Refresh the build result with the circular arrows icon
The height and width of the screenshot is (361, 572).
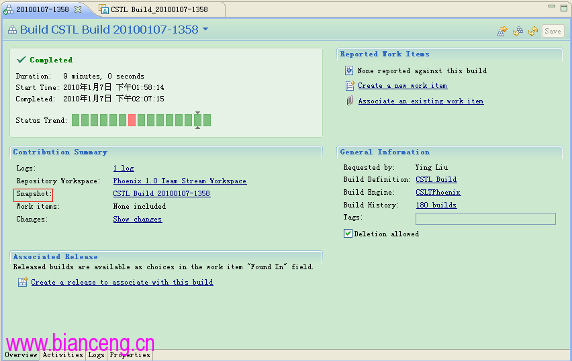click(533, 31)
